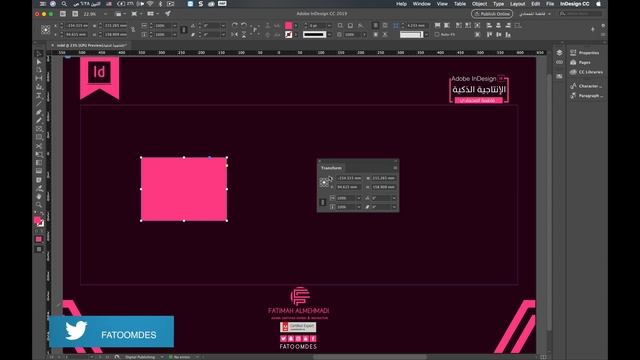Open the CC Libraries panel
640x360 pixels.
click(x=586, y=72)
